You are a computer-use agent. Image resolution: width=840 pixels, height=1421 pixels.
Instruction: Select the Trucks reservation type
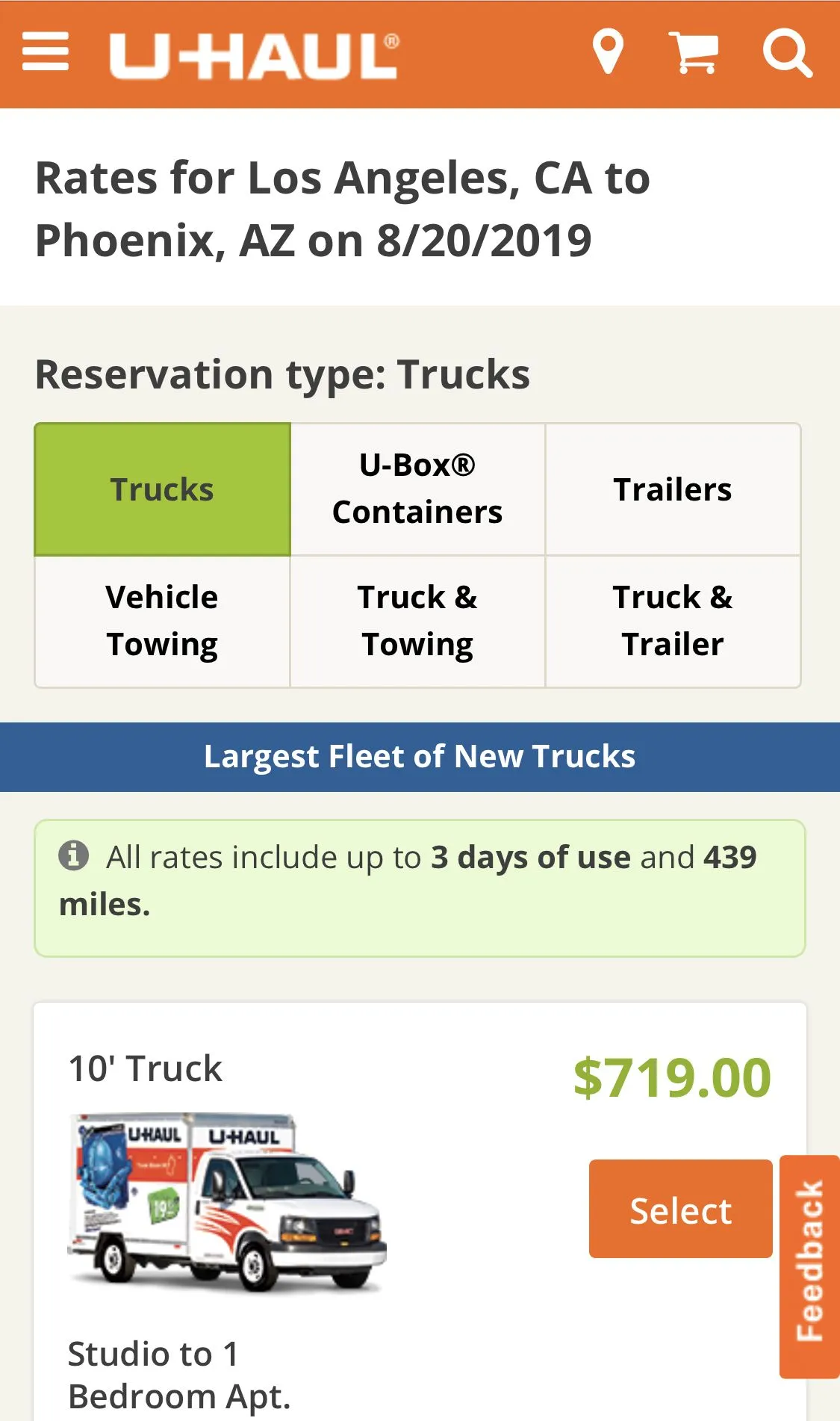click(162, 489)
